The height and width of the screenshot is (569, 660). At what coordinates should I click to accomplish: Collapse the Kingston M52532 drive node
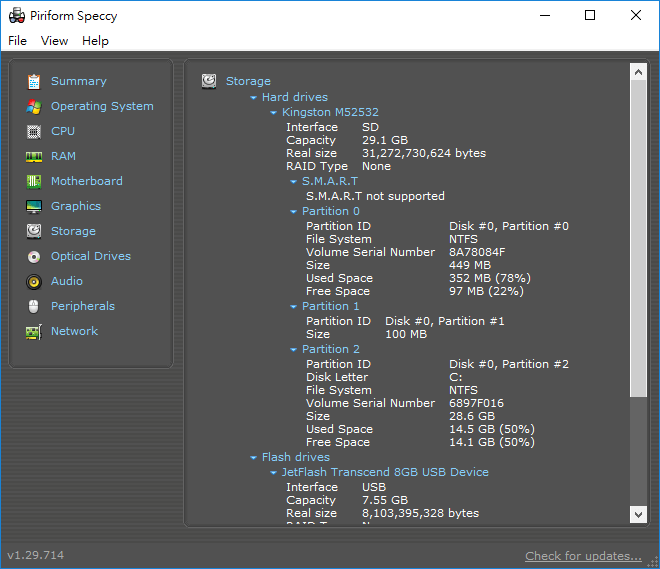[x=273, y=113]
